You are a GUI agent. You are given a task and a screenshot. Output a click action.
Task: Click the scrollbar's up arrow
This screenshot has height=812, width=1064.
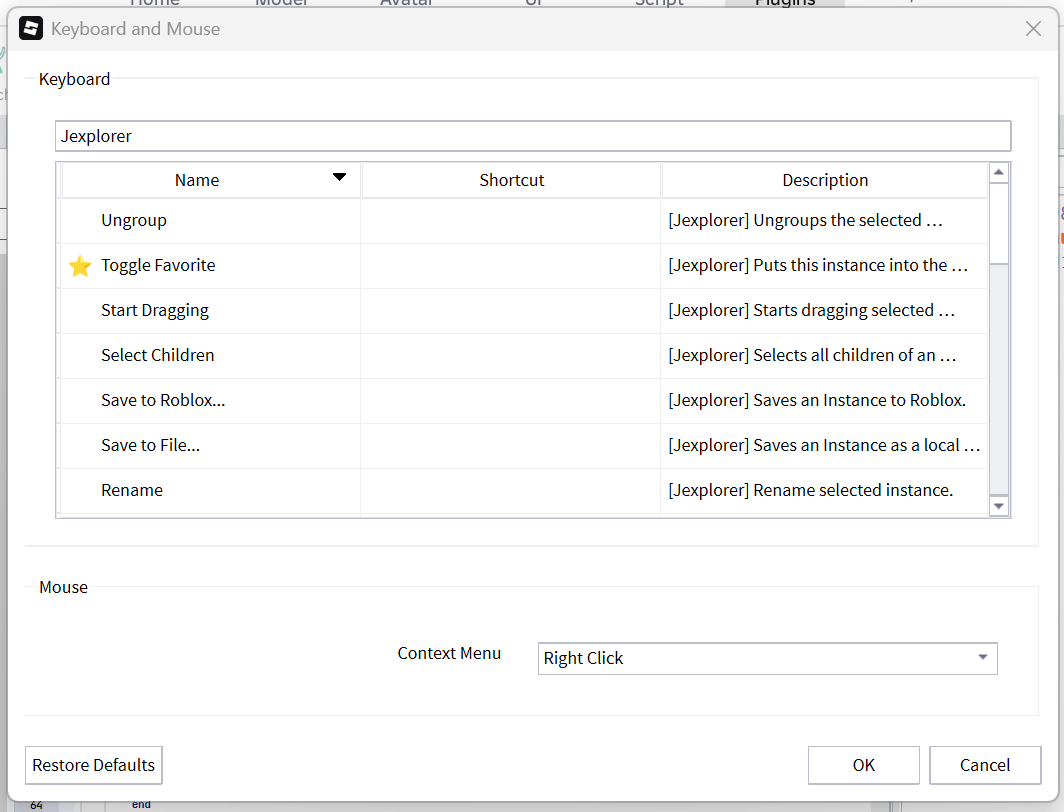[x=998, y=170]
